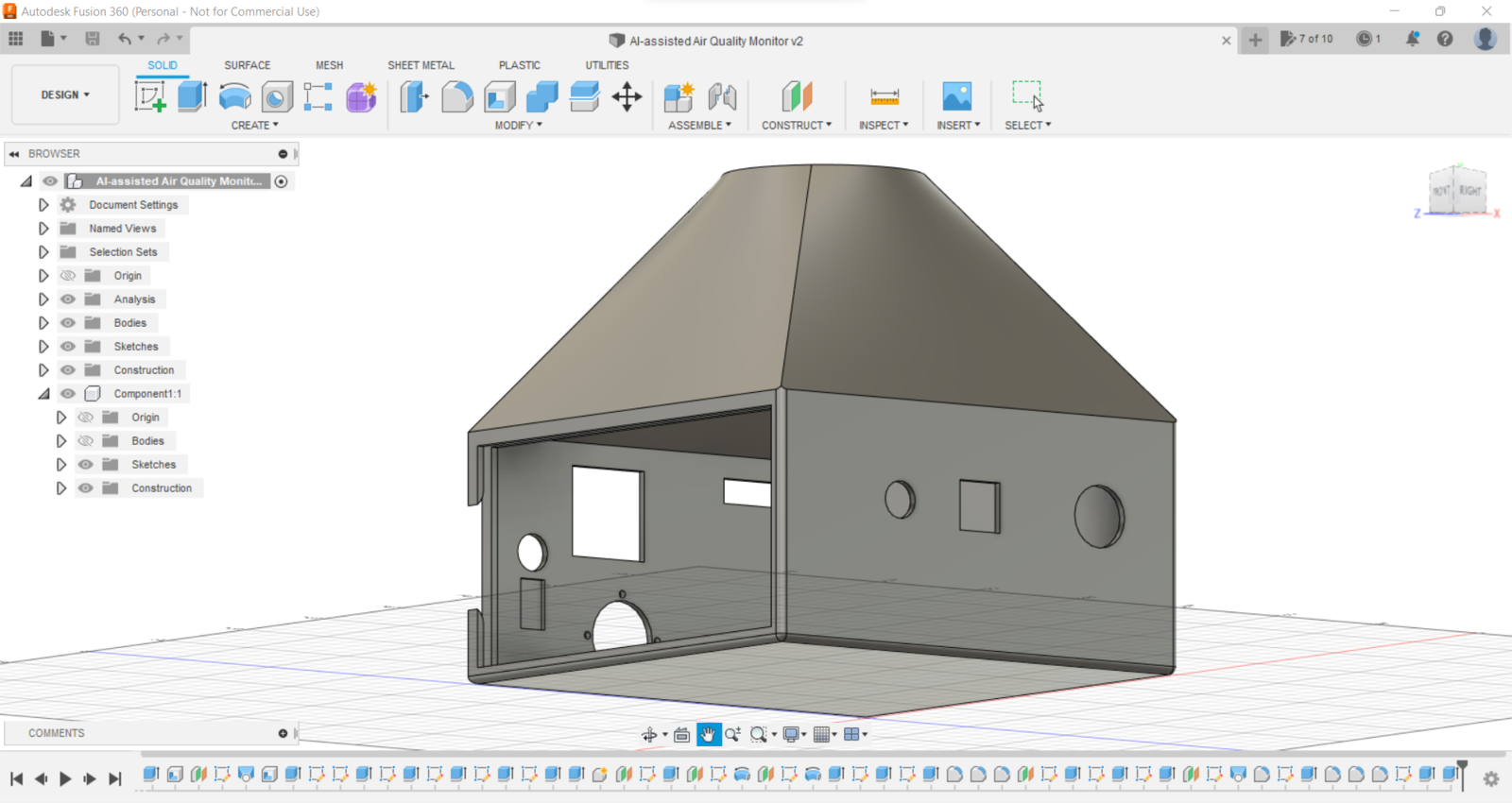
Task: Open the SURFACE tab
Action: pyautogui.click(x=247, y=65)
